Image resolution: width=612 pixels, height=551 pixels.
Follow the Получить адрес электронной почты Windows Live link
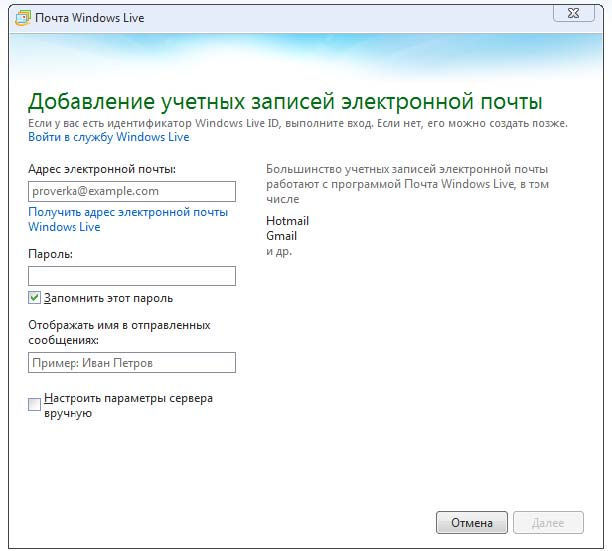click(x=128, y=219)
